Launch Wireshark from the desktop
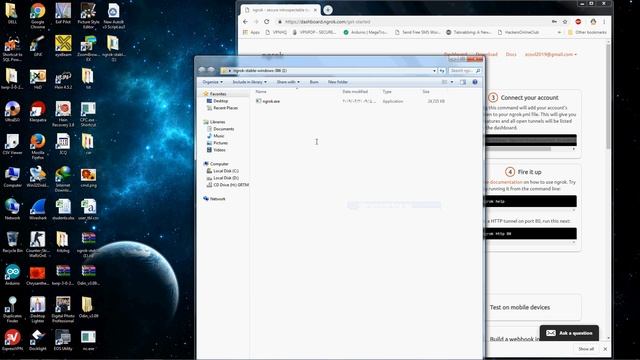The width and height of the screenshot is (640, 360). 38,209
